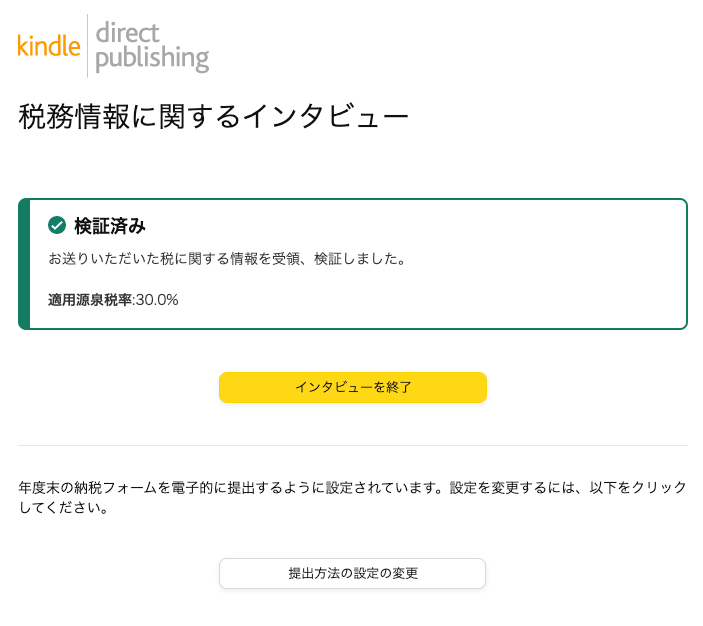Screen dimensions: 703x626
Task: Click the 税務情報に関するインタビュー page heading
Action: (x=213, y=117)
